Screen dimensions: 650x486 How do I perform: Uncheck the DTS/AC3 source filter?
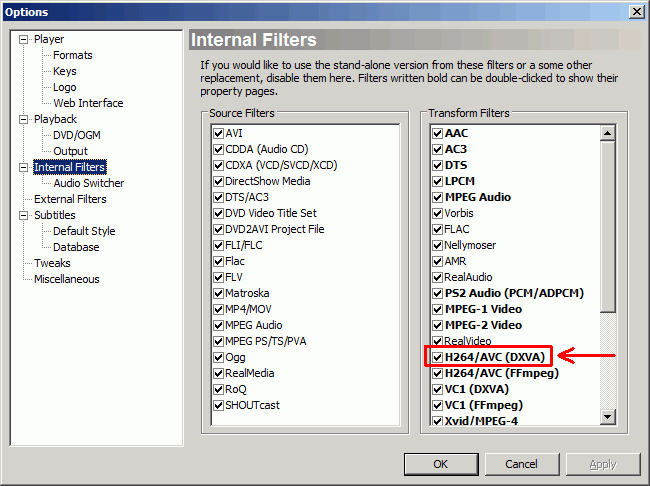[x=218, y=197]
